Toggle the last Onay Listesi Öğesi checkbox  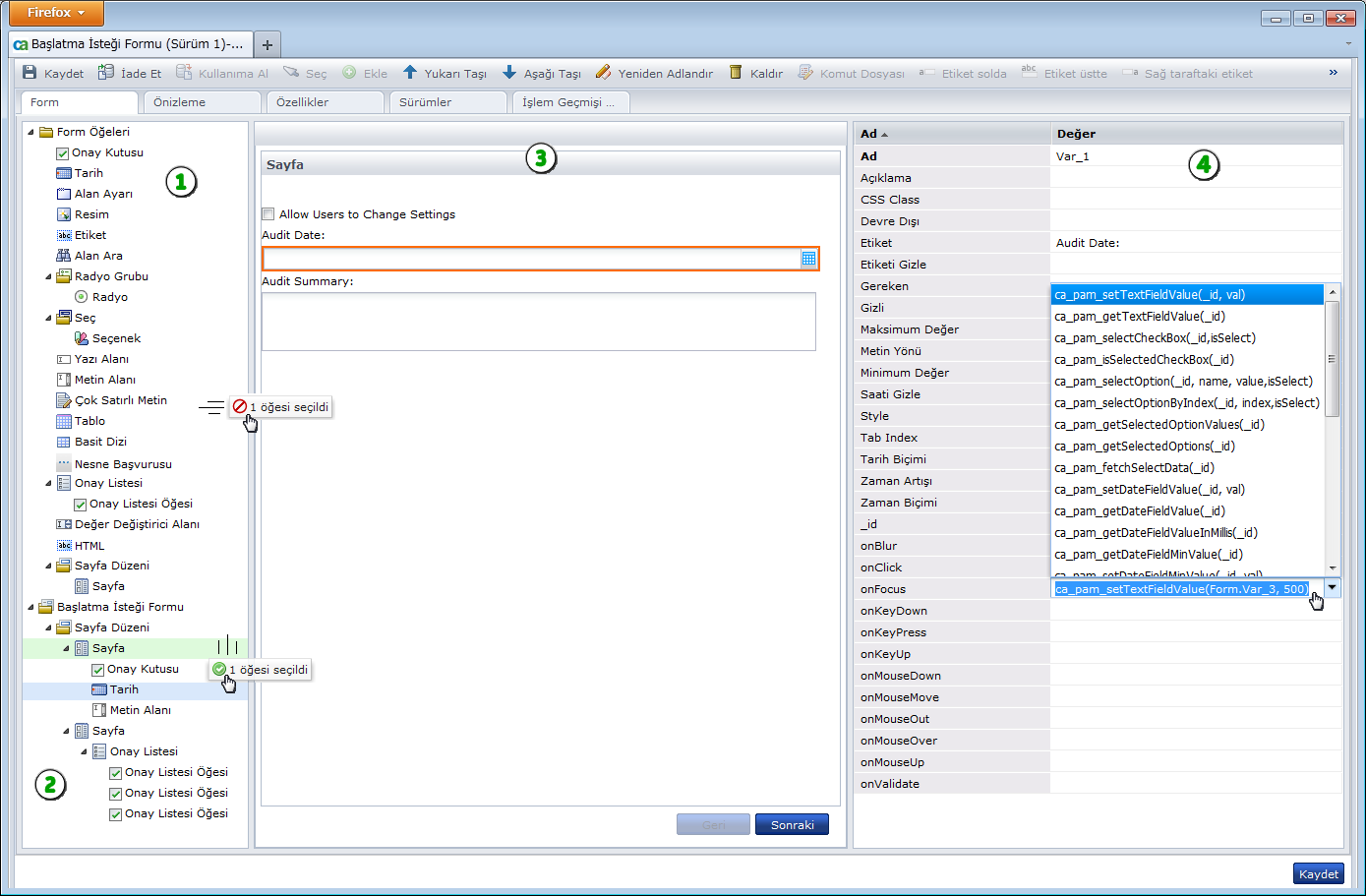pyautogui.click(x=116, y=814)
